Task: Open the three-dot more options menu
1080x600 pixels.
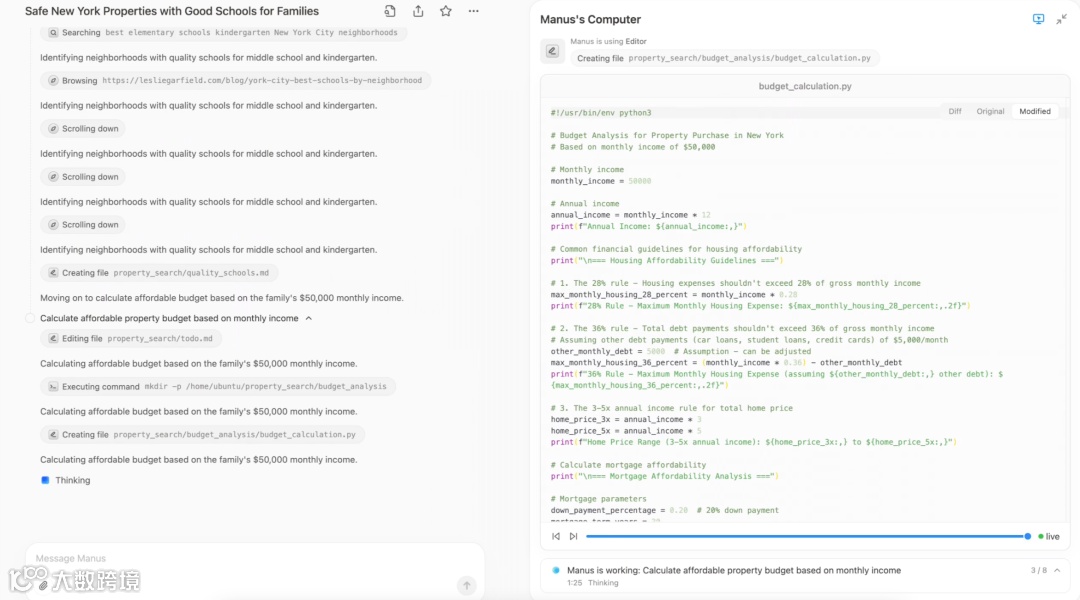Action: [x=474, y=11]
